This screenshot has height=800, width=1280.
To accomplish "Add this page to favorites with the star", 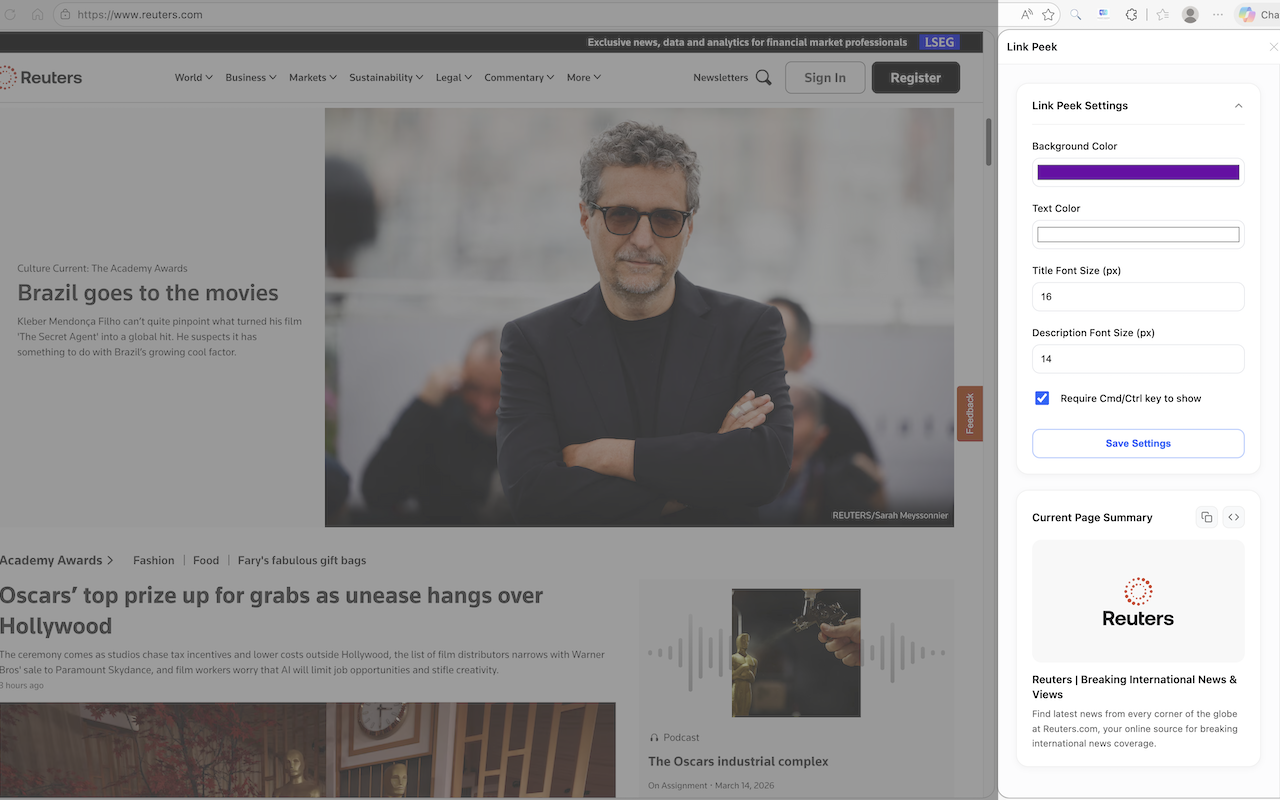I will [1048, 15].
